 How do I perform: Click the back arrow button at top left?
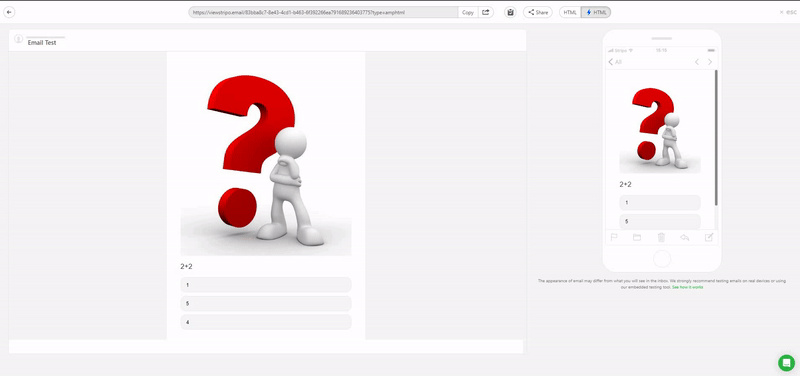(9, 12)
